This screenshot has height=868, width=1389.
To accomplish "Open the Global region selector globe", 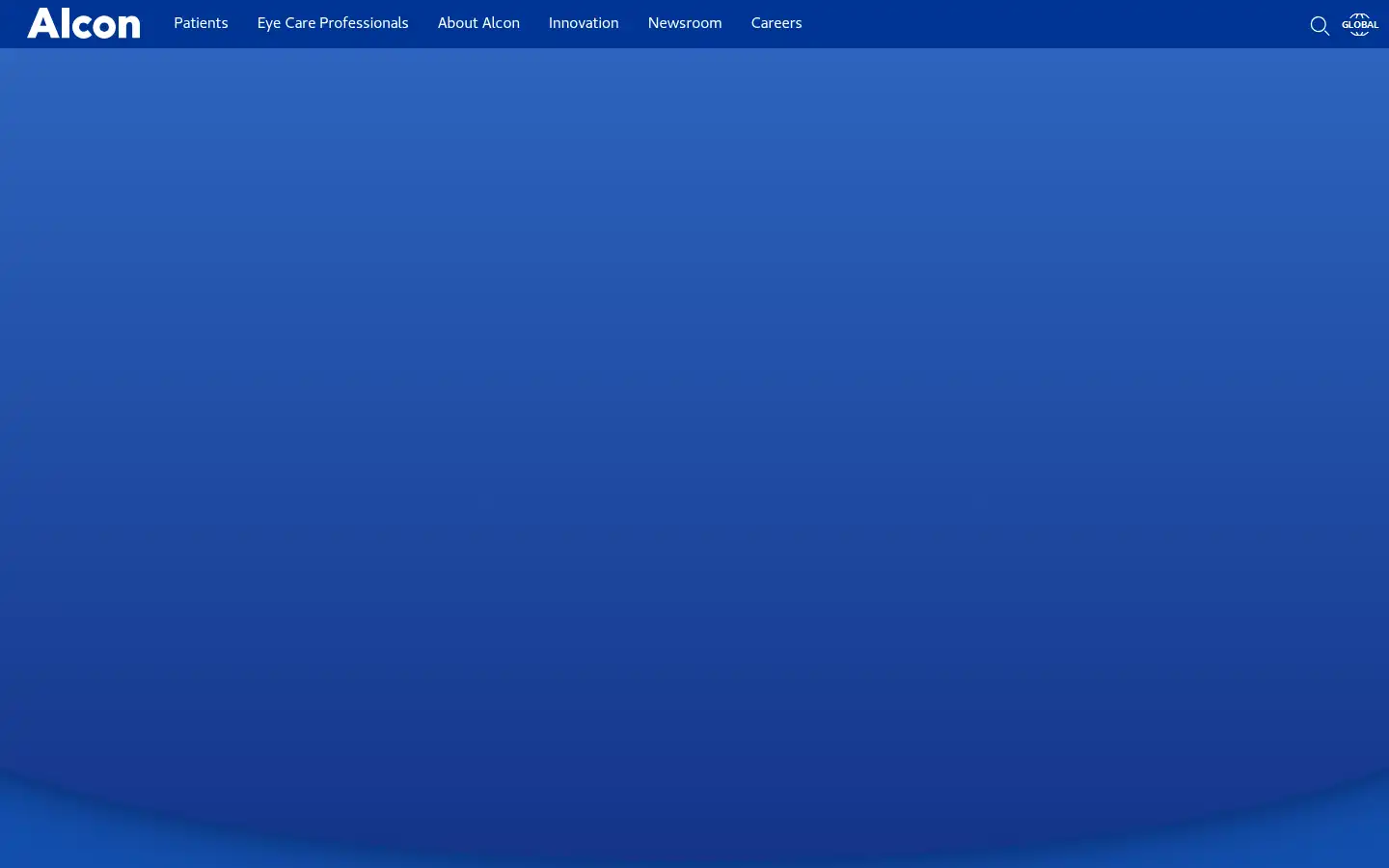I will pos(1360,24).
